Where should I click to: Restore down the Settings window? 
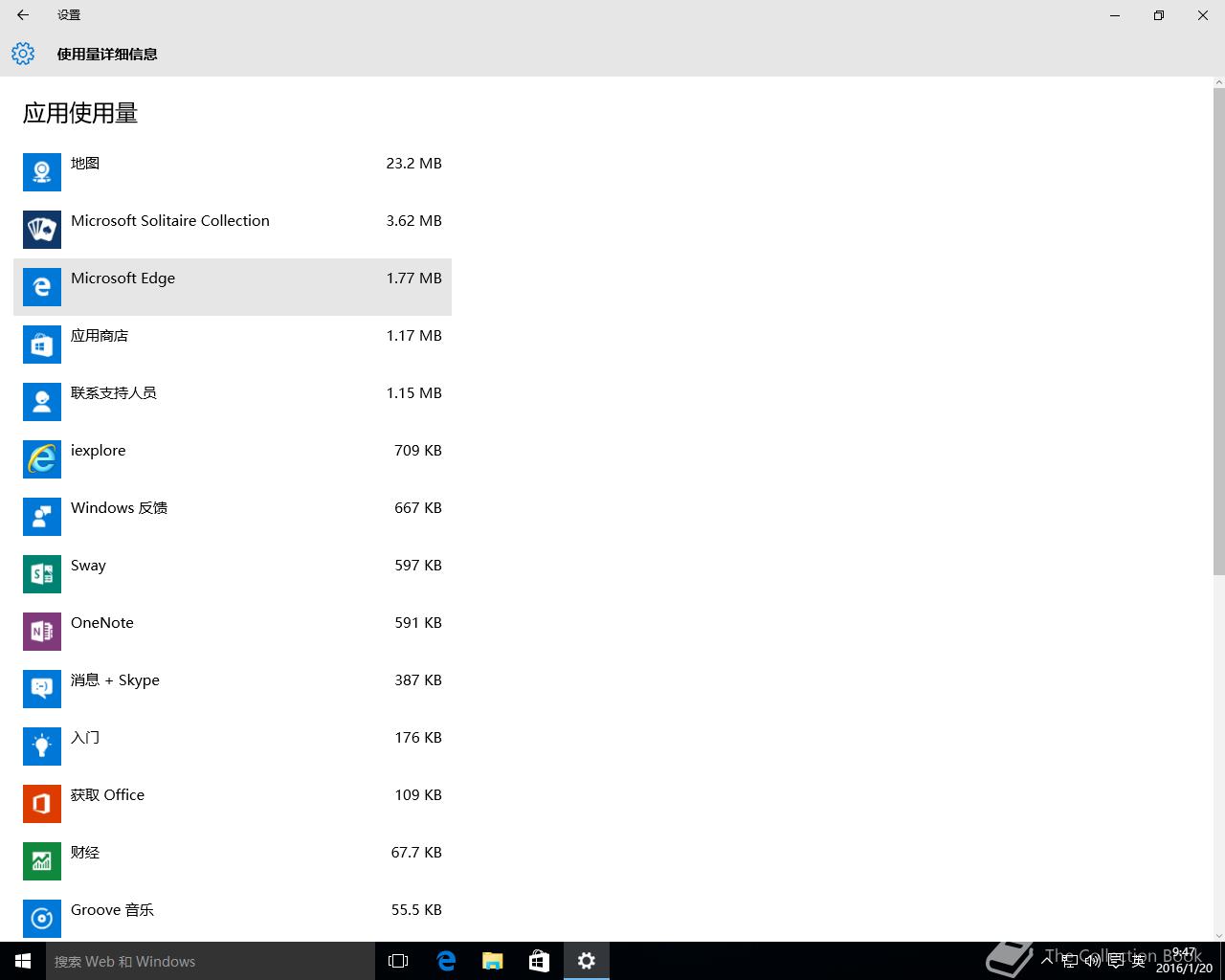1159,15
